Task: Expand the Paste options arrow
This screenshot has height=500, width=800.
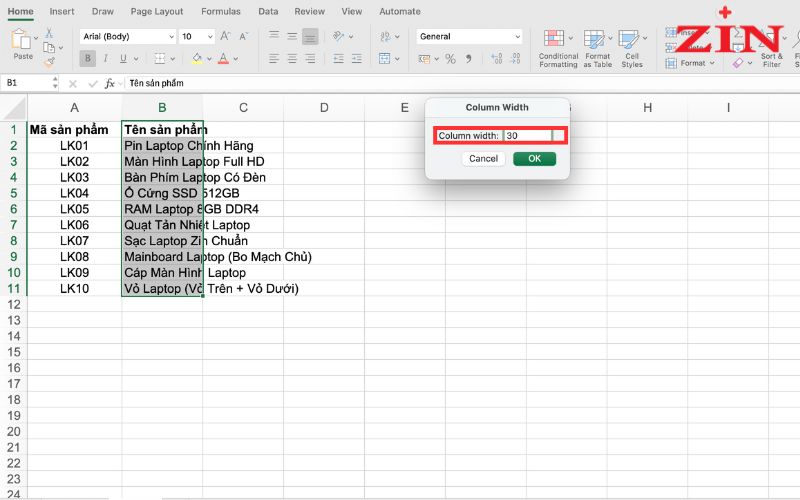Action: (x=36, y=38)
